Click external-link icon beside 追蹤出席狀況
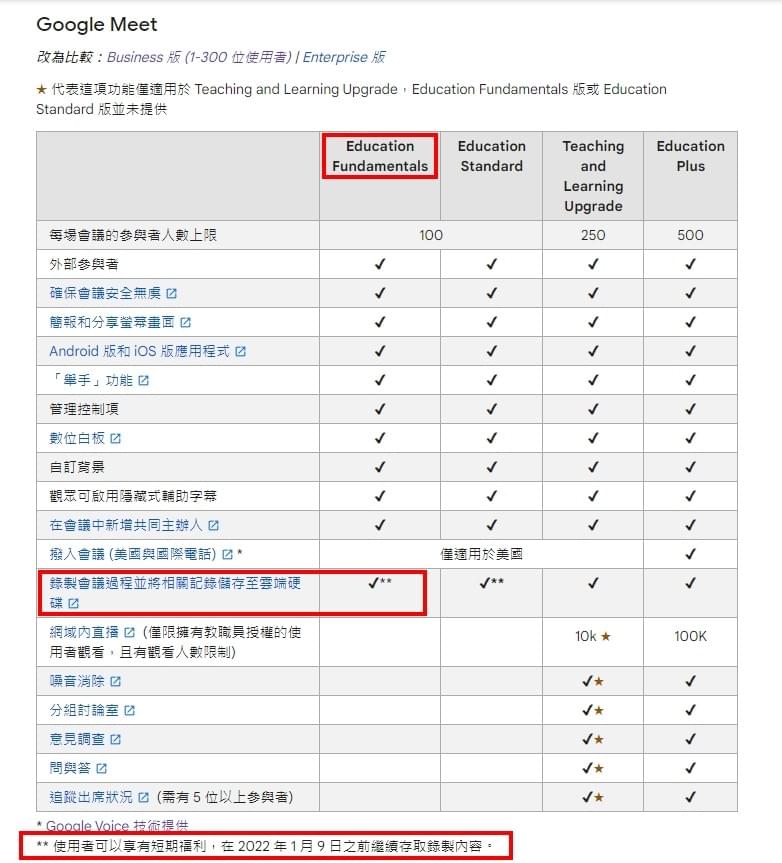The image size is (782, 863). coord(144,798)
